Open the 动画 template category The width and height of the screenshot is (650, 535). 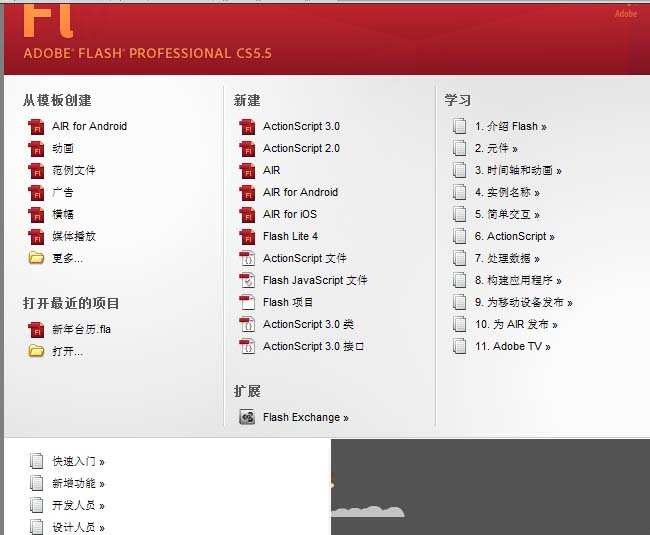point(63,148)
